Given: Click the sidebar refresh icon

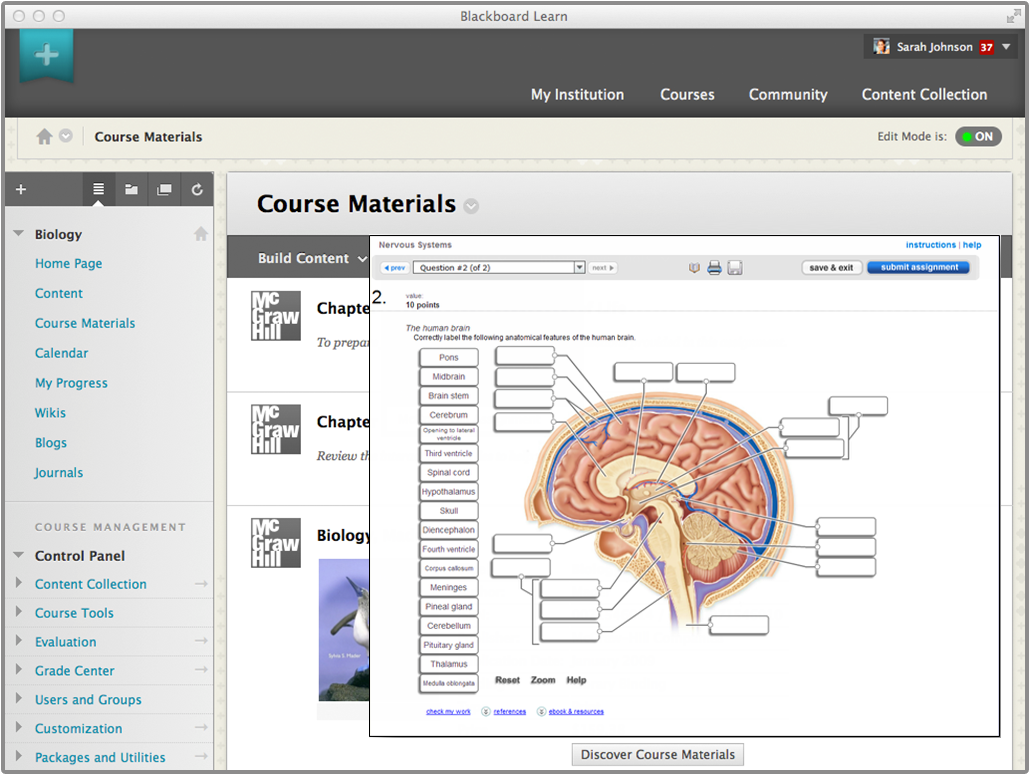Looking at the screenshot, I should pyautogui.click(x=197, y=189).
